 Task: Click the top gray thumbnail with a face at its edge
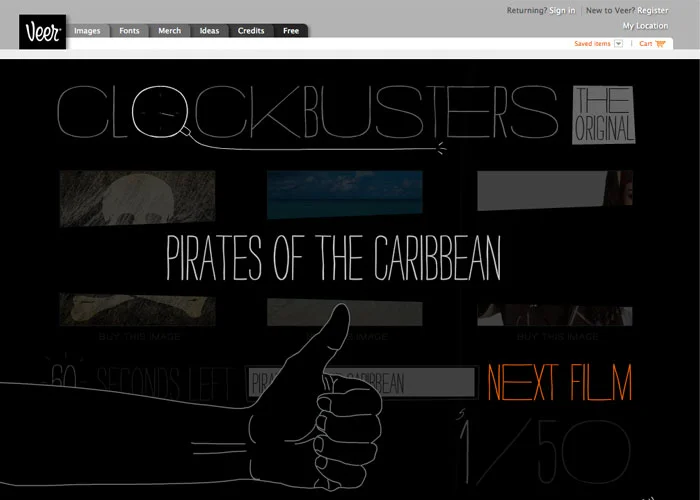point(555,190)
